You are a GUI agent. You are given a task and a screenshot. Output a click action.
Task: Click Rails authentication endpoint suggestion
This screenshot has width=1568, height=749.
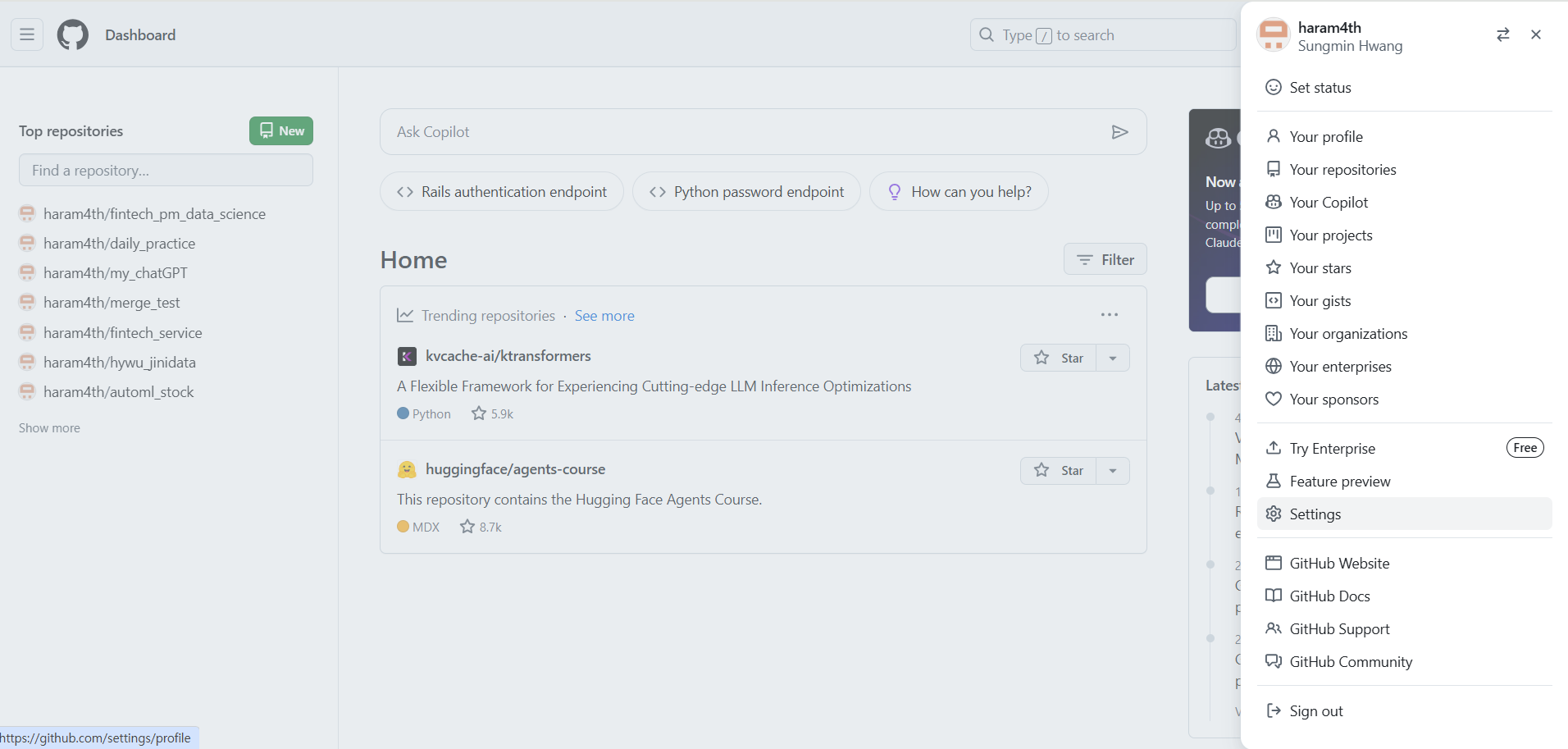(x=502, y=191)
